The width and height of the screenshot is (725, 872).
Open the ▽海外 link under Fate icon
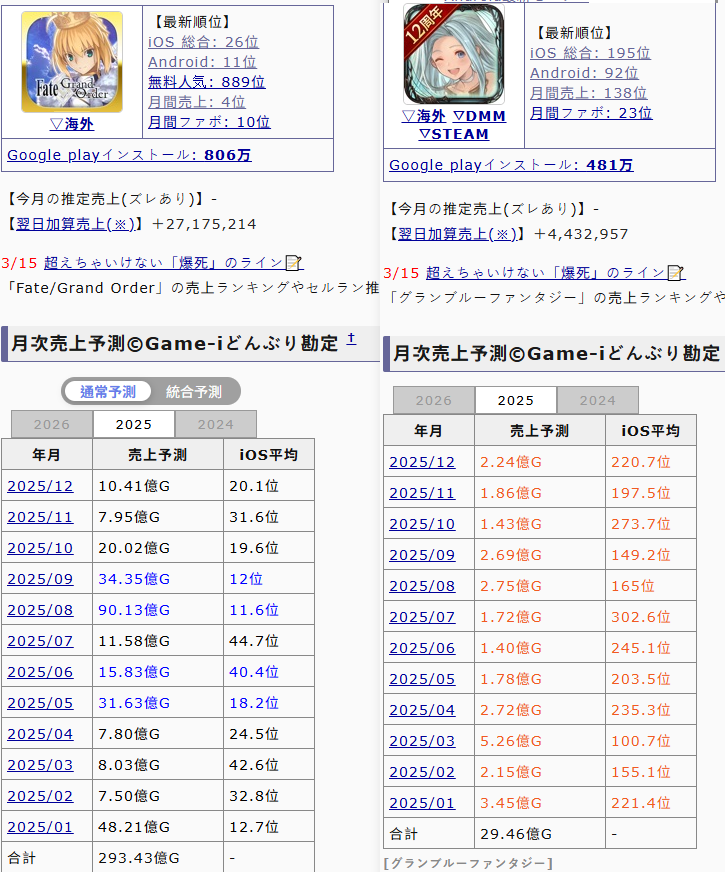72,124
